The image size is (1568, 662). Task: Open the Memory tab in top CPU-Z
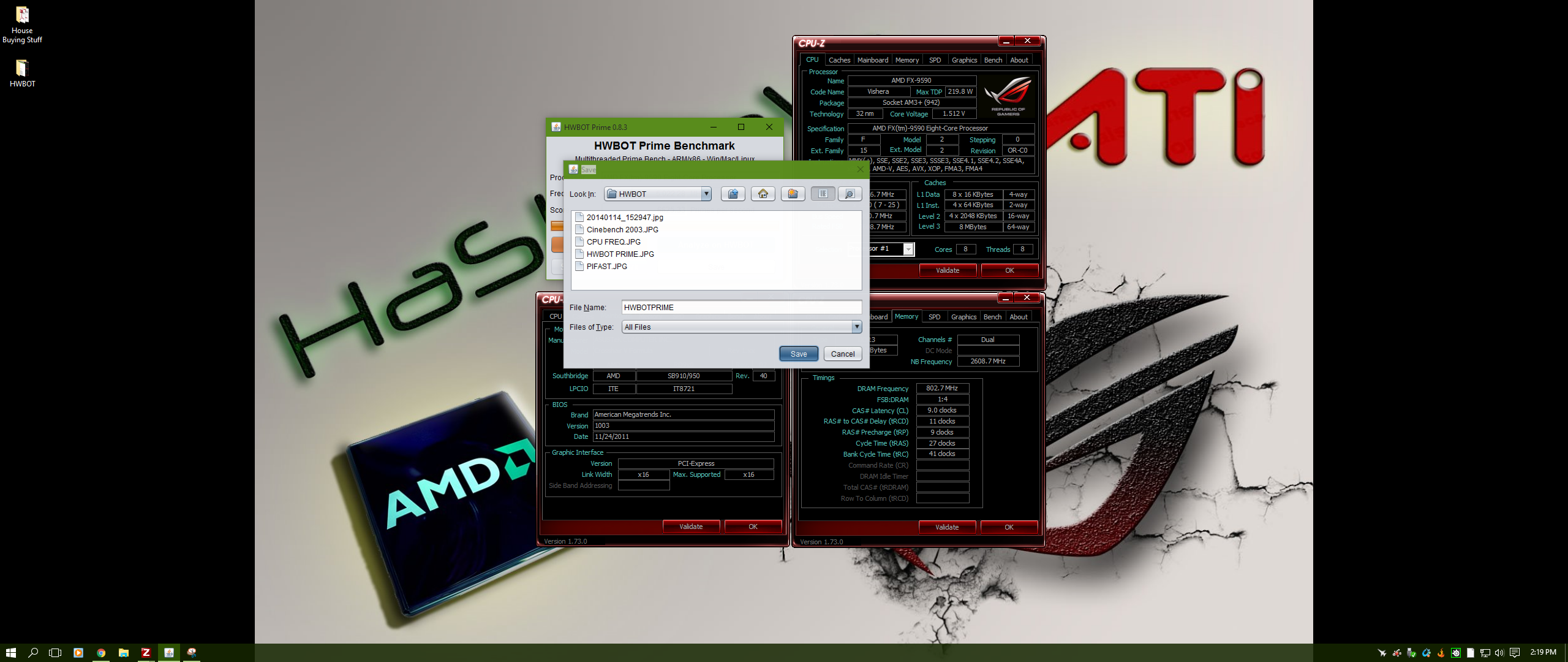point(907,60)
